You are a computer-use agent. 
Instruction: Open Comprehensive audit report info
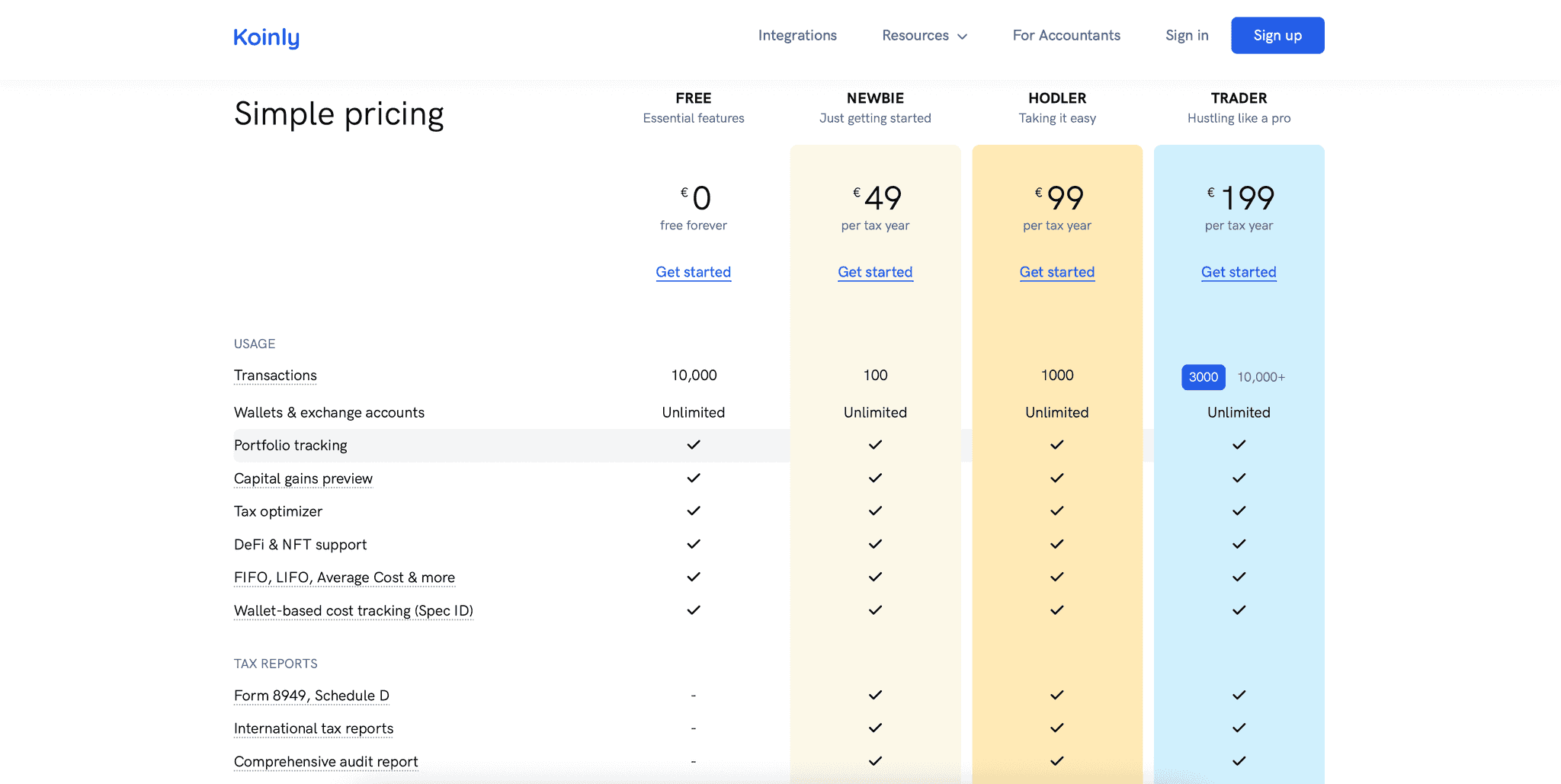pyautogui.click(x=326, y=762)
